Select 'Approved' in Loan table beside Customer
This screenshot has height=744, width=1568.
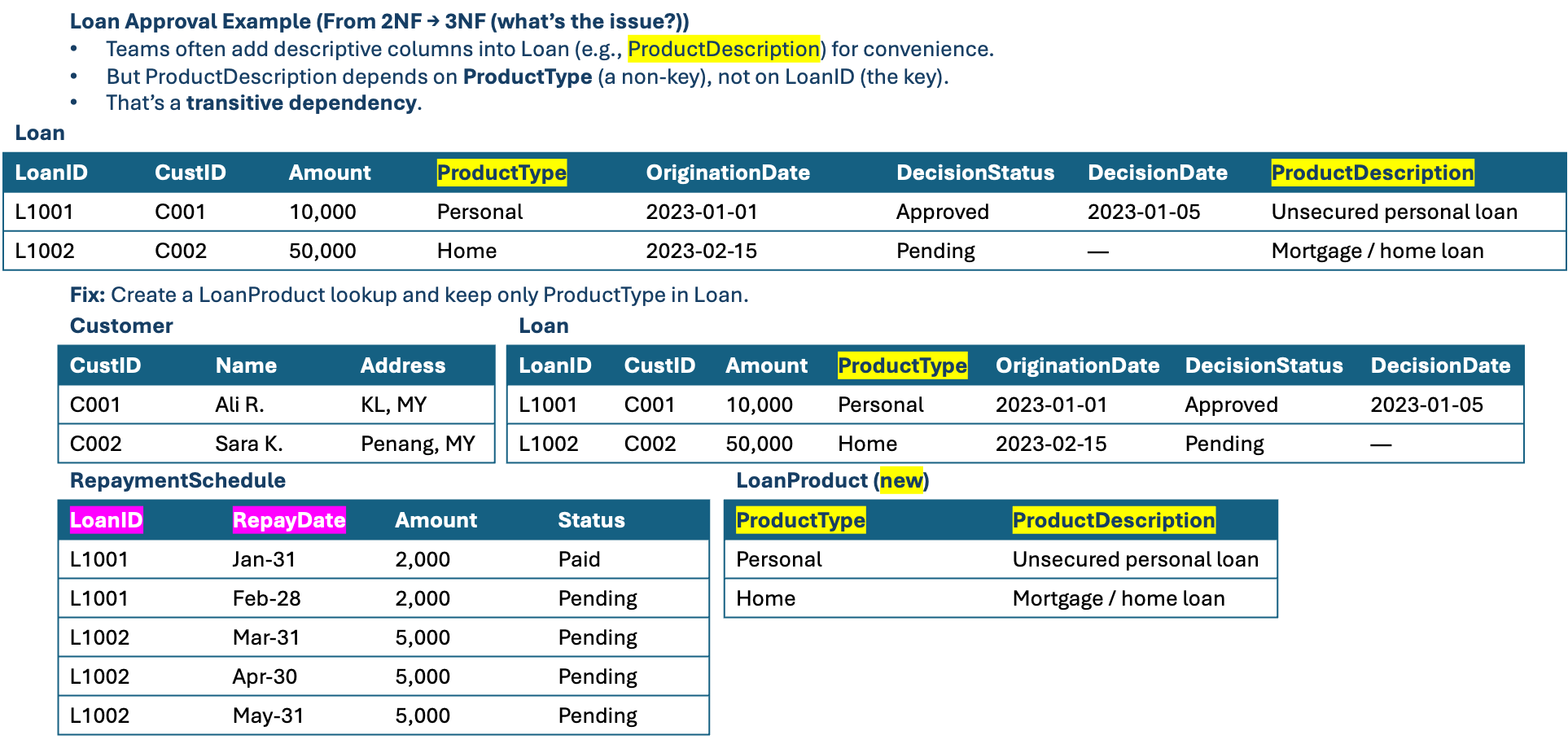coord(1231,405)
